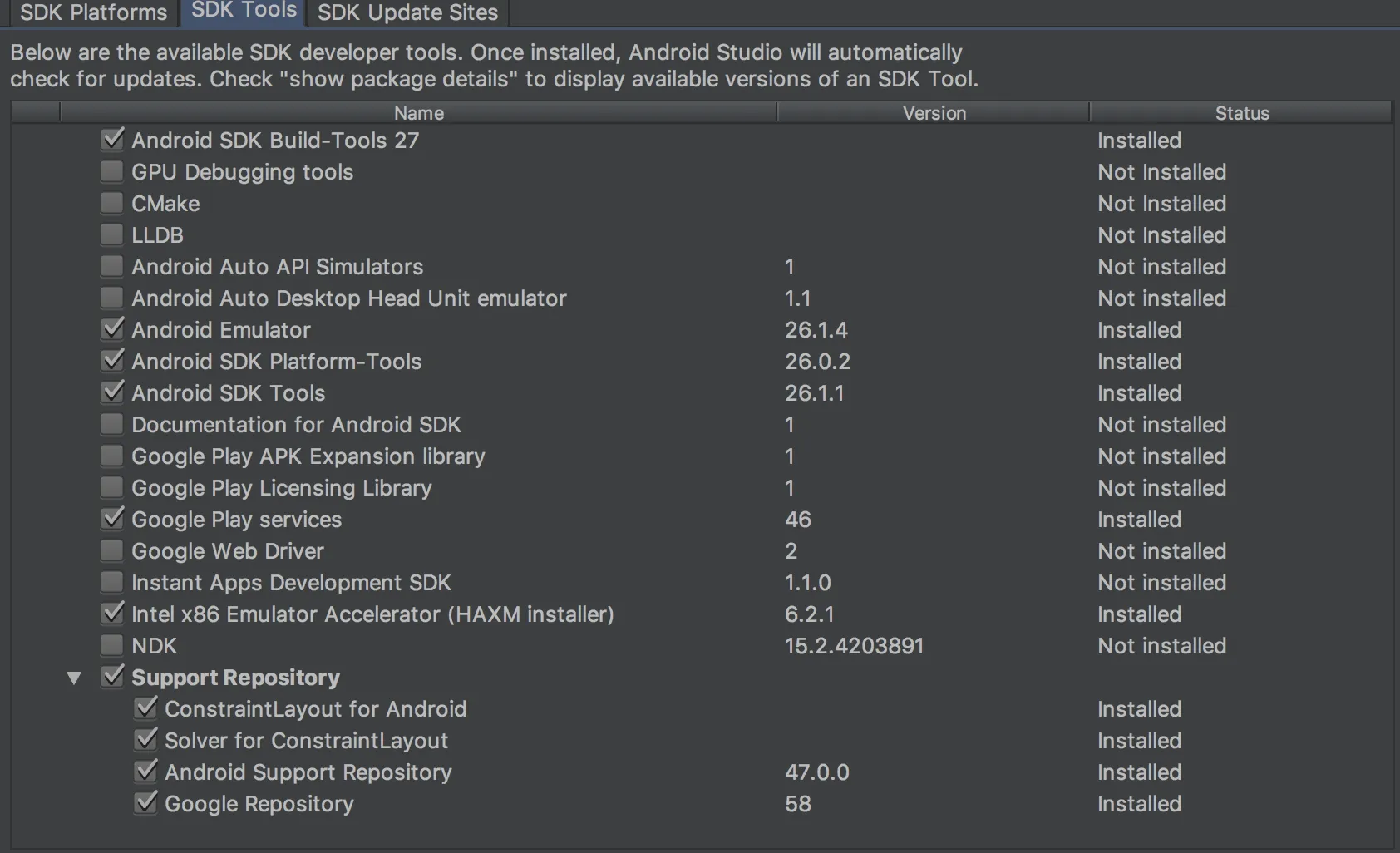
Task: Uncheck Google Play services
Action: (x=111, y=520)
